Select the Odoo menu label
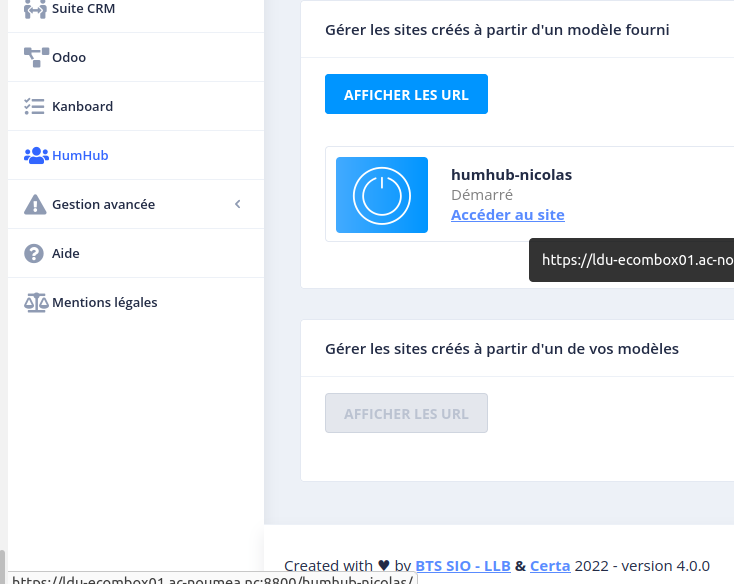 tap(69, 57)
